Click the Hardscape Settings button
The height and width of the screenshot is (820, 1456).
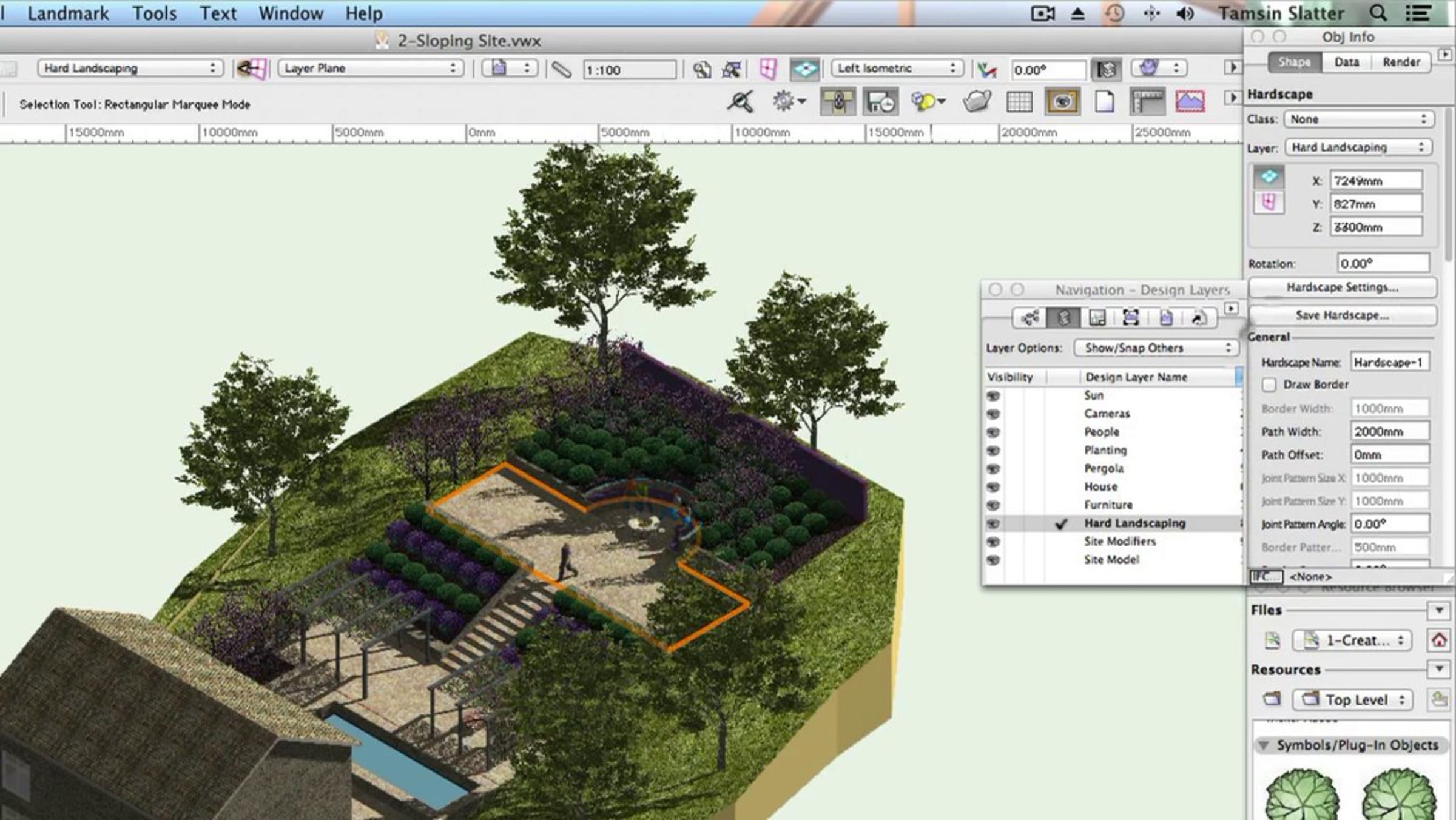point(1342,287)
